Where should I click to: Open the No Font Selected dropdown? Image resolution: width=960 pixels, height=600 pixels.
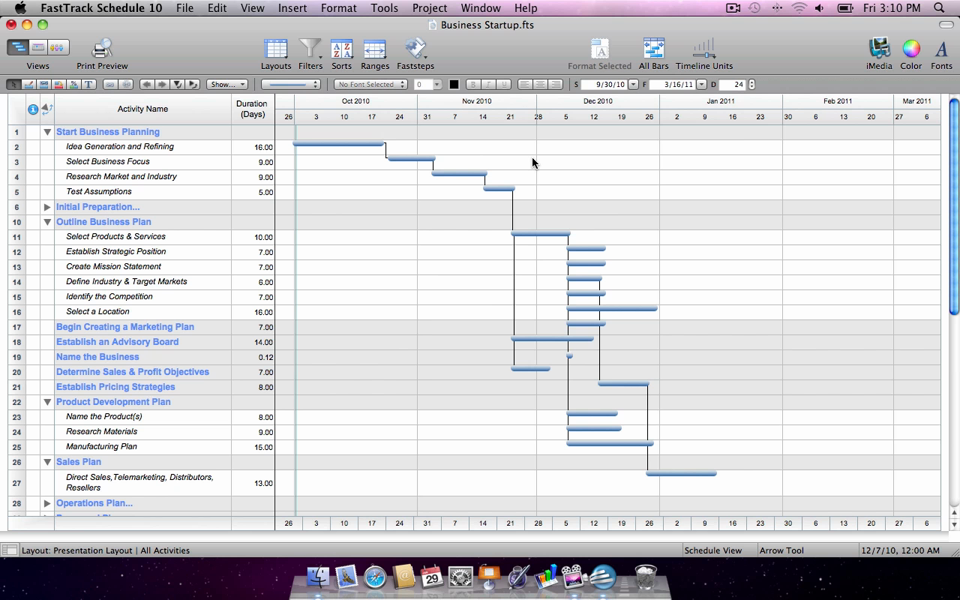(x=371, y=84)
